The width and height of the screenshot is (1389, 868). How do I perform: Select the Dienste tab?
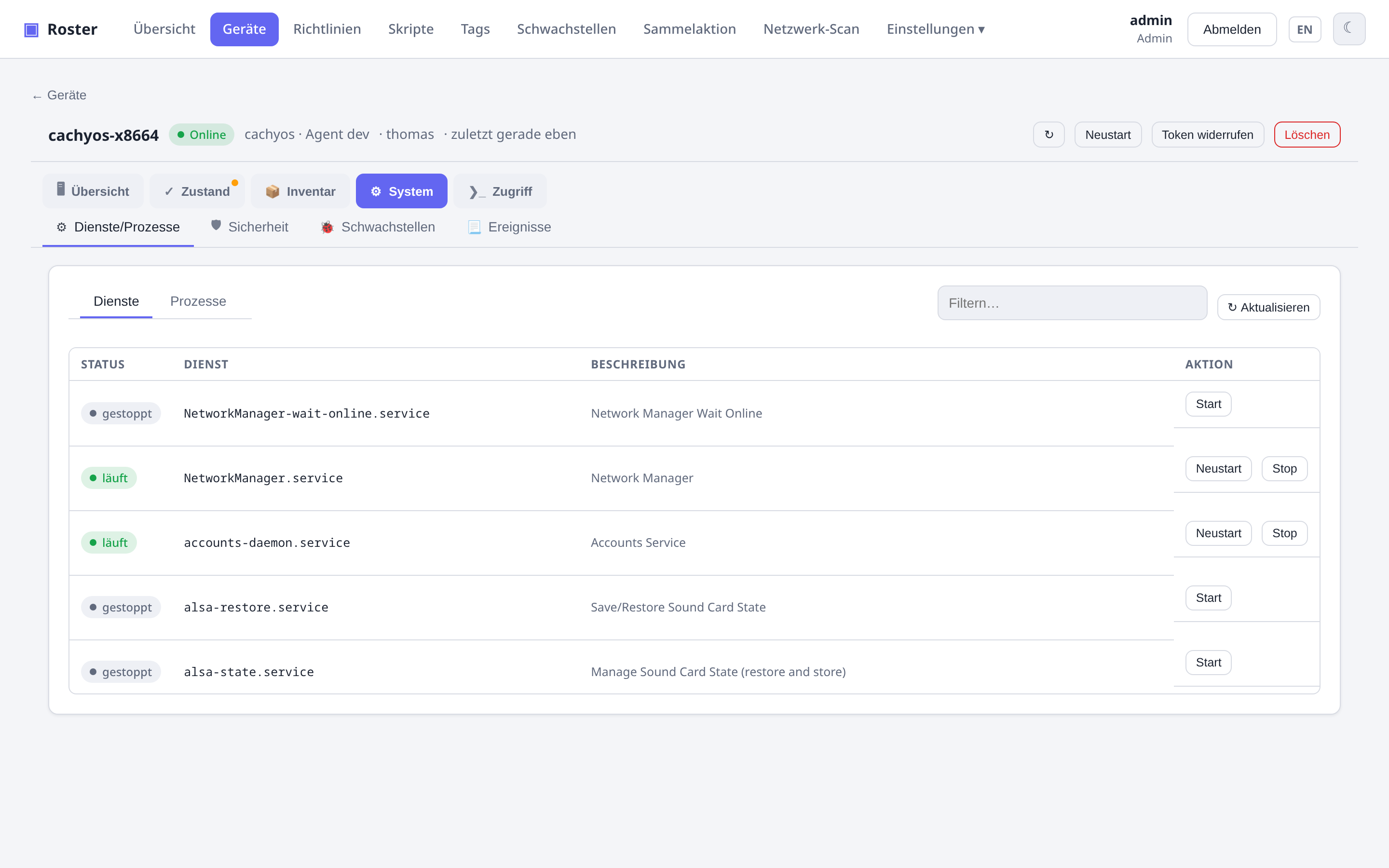(116, 301)
